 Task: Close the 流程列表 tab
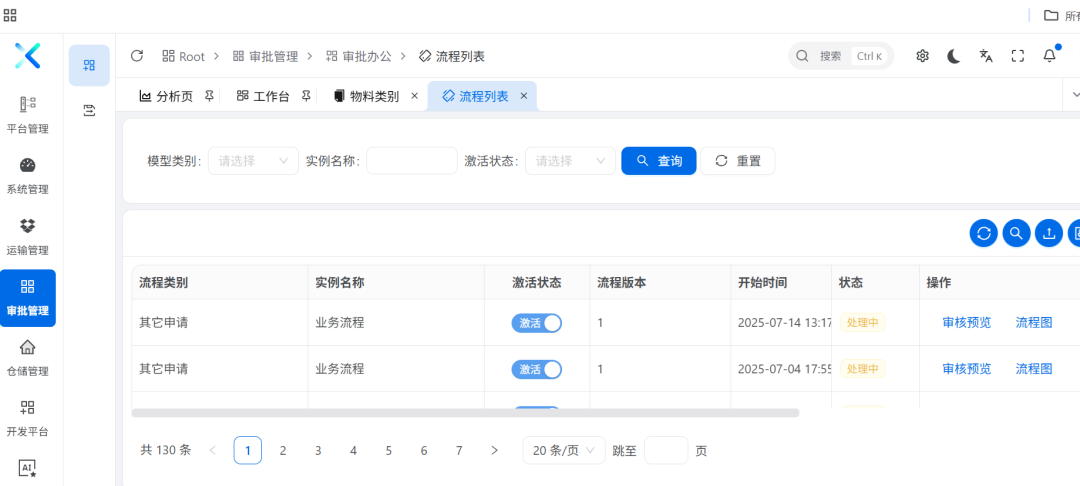(x=523, y=96)
